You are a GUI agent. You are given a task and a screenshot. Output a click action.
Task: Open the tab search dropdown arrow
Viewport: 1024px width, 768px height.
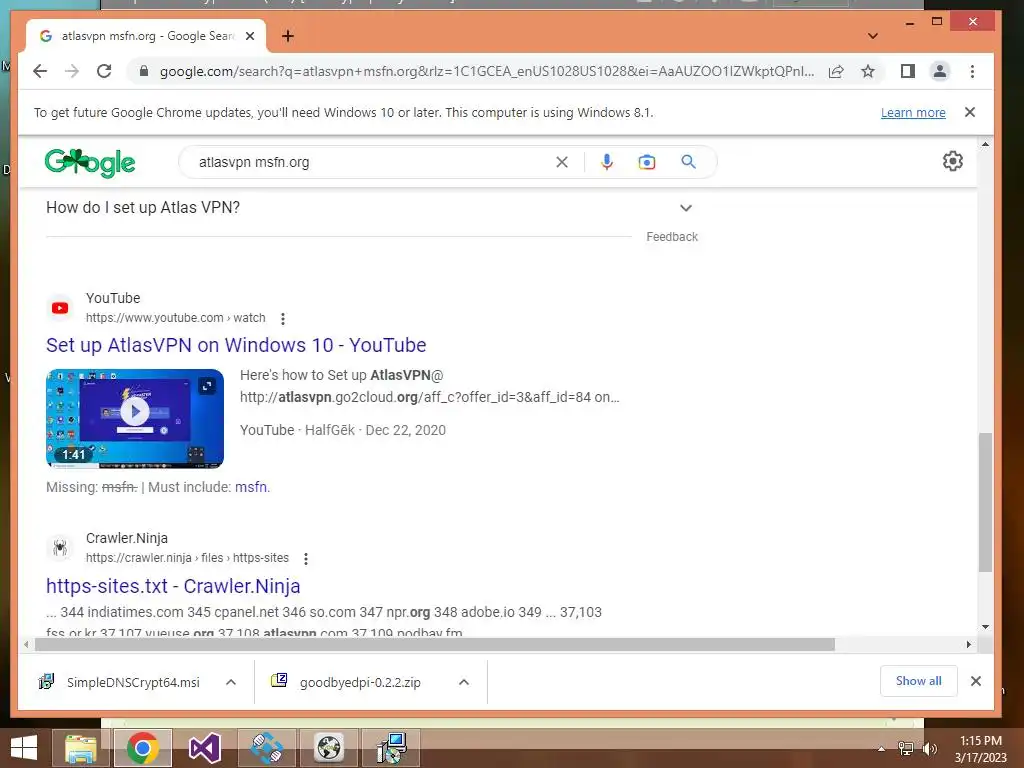pos(872,36)
